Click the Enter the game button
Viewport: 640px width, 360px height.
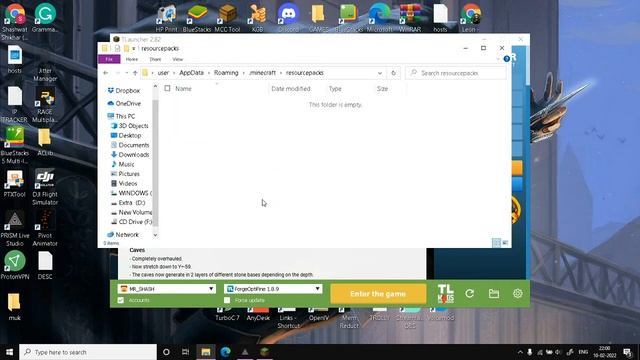[378, 294]
